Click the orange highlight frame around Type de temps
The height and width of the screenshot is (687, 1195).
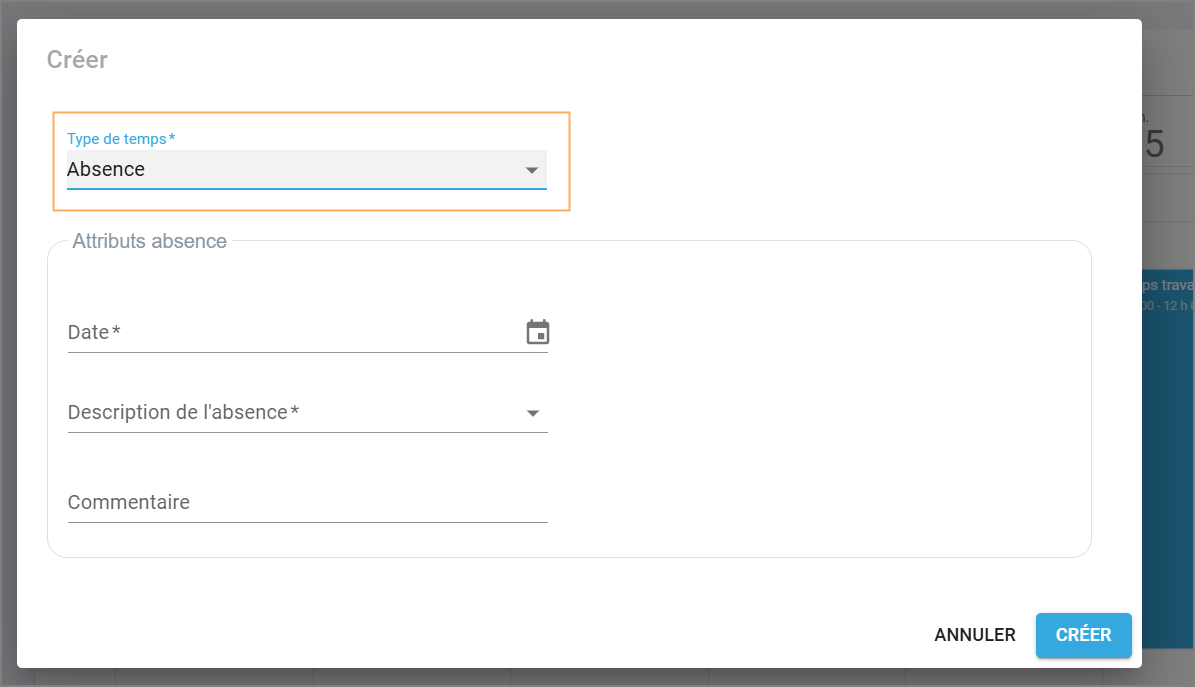coord(569,160)
